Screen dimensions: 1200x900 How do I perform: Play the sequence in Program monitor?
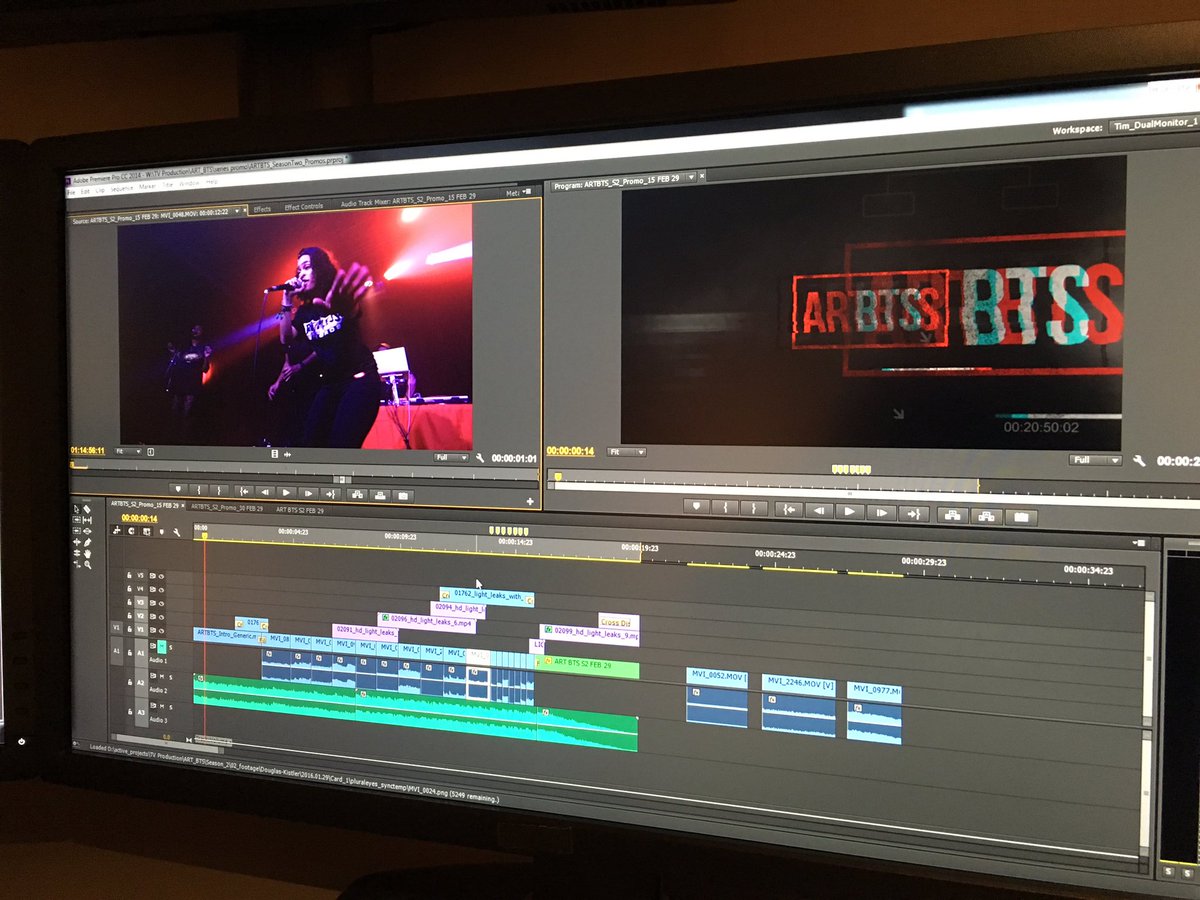tap(850, 510)
